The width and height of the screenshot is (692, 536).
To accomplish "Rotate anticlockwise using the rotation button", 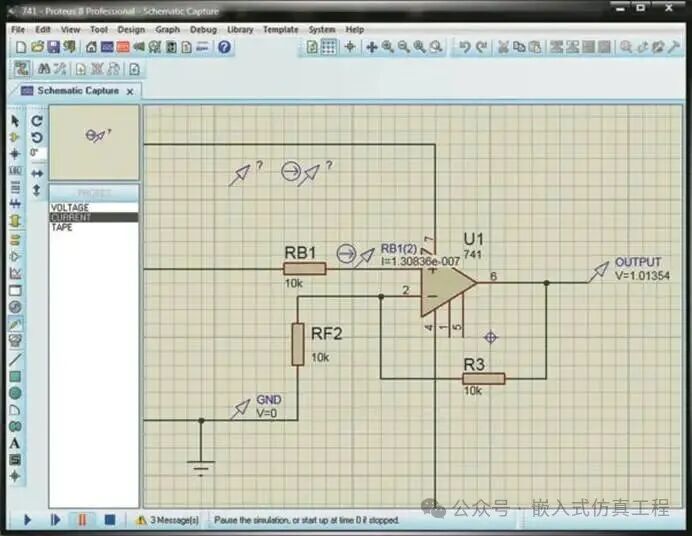I will [37, 137].
